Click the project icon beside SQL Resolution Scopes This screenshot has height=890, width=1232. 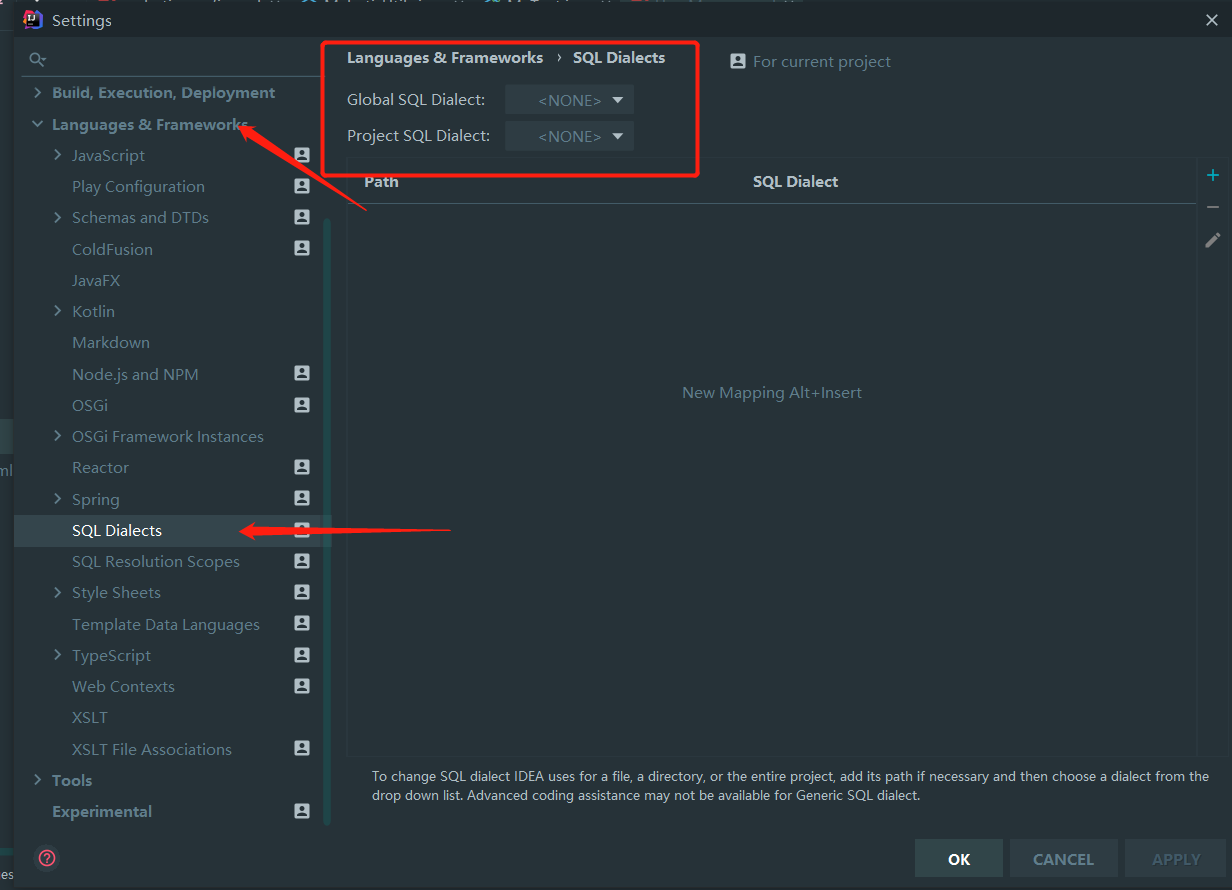[302, 561]
